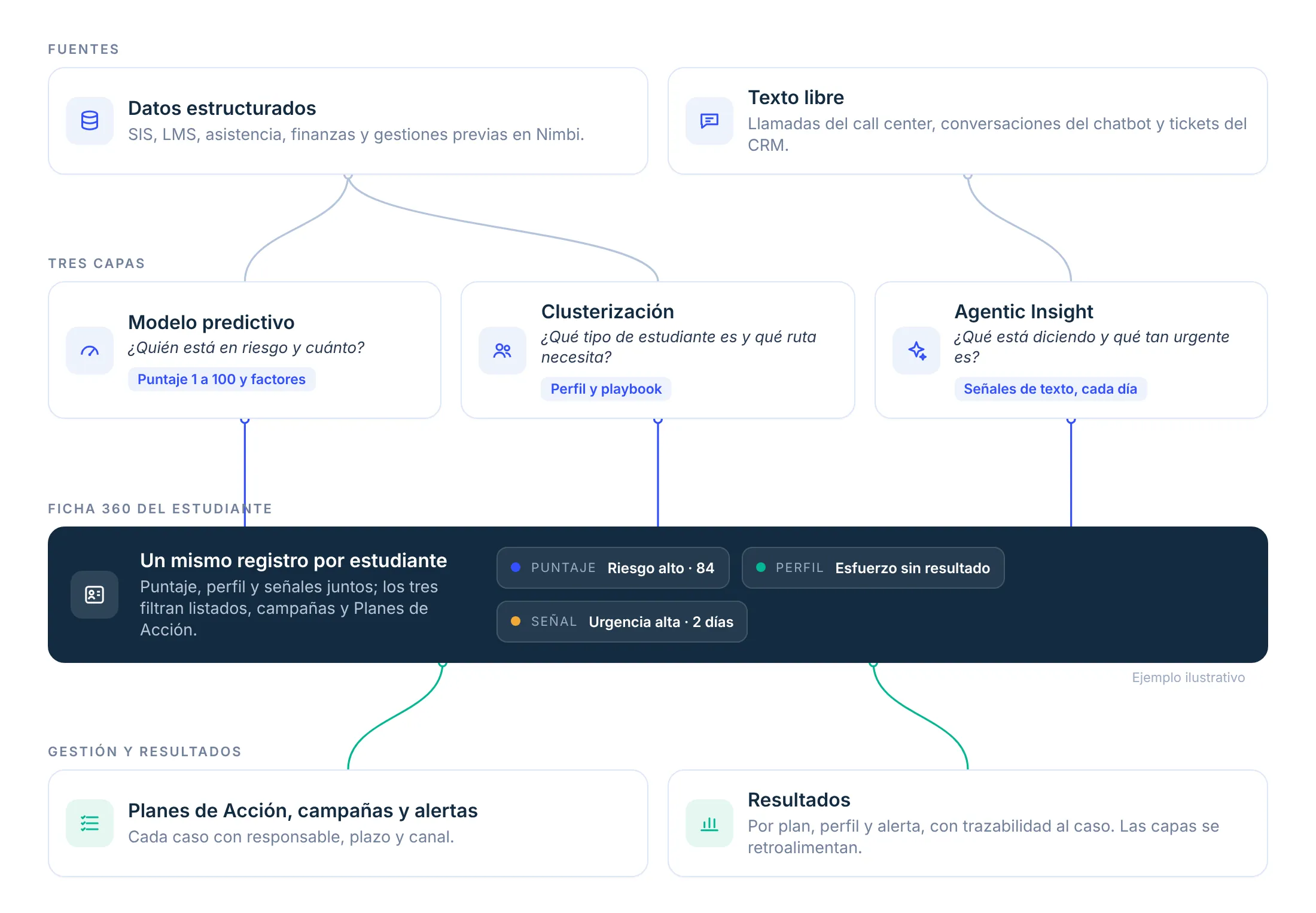This screenshot has height=913, width=1316.
Task: Click the checklist icon beside Planes de Acción
Action: [90, 823]
